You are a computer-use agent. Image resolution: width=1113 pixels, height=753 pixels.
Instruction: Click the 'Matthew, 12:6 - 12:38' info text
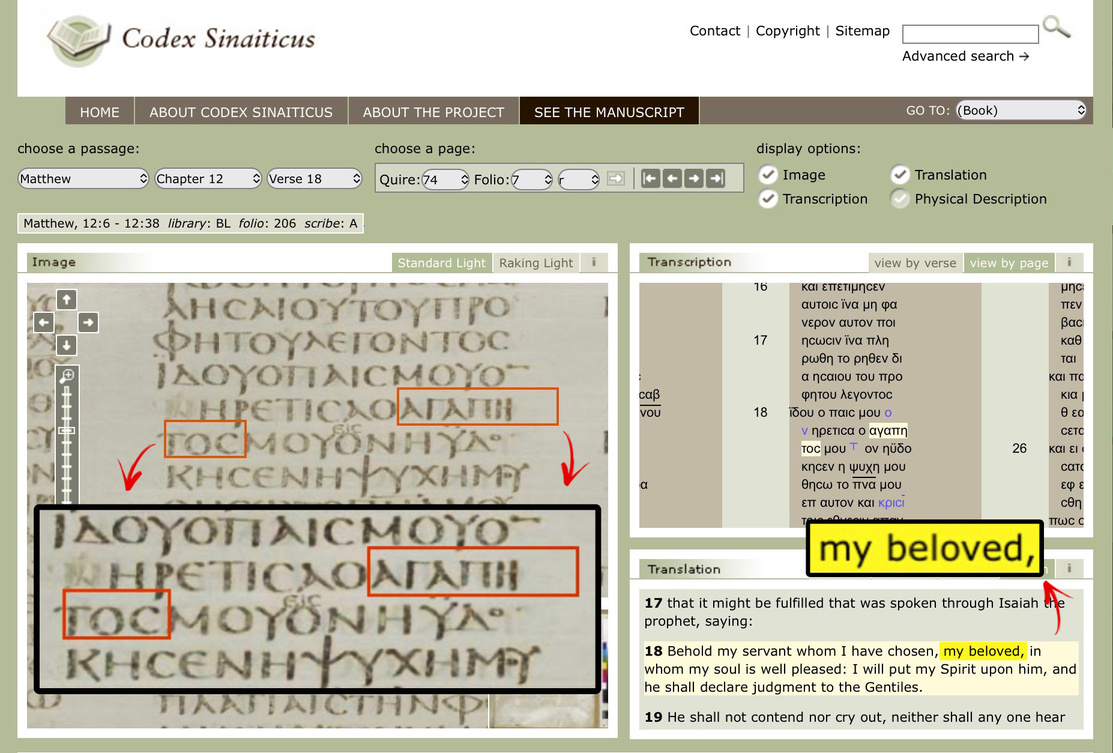[x=91, y=224]
